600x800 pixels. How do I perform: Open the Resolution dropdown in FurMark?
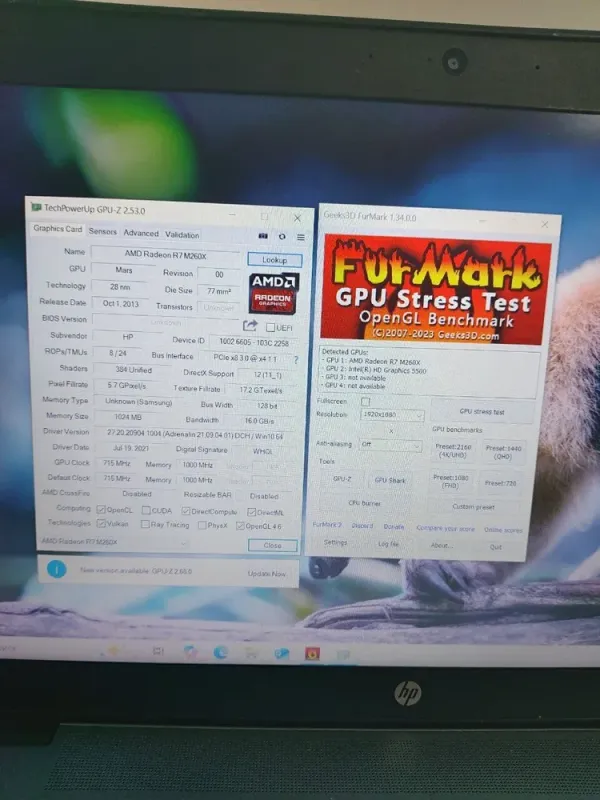tap(391, 414)
